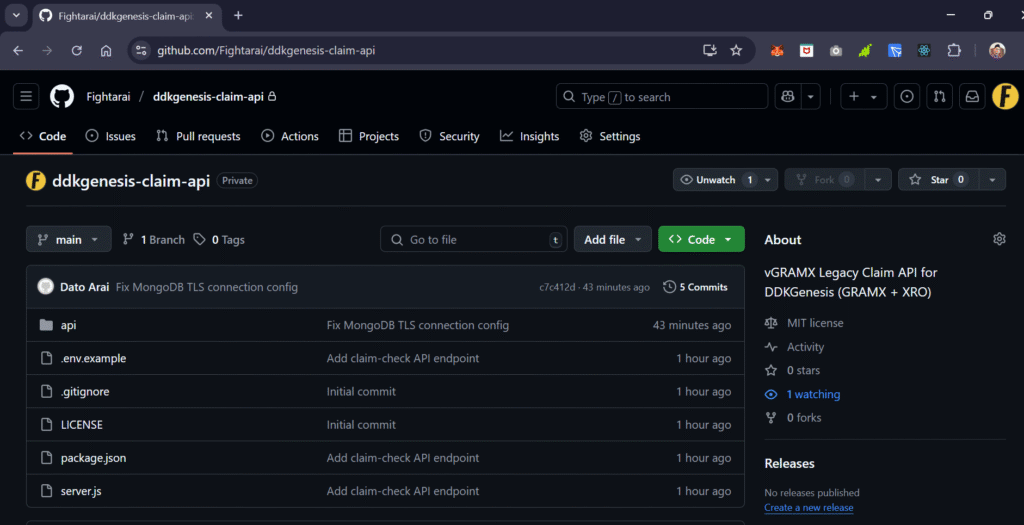Click the Fightarai owner breadcrumb link
Screen dimensions: 1024x525
[108, 97]
